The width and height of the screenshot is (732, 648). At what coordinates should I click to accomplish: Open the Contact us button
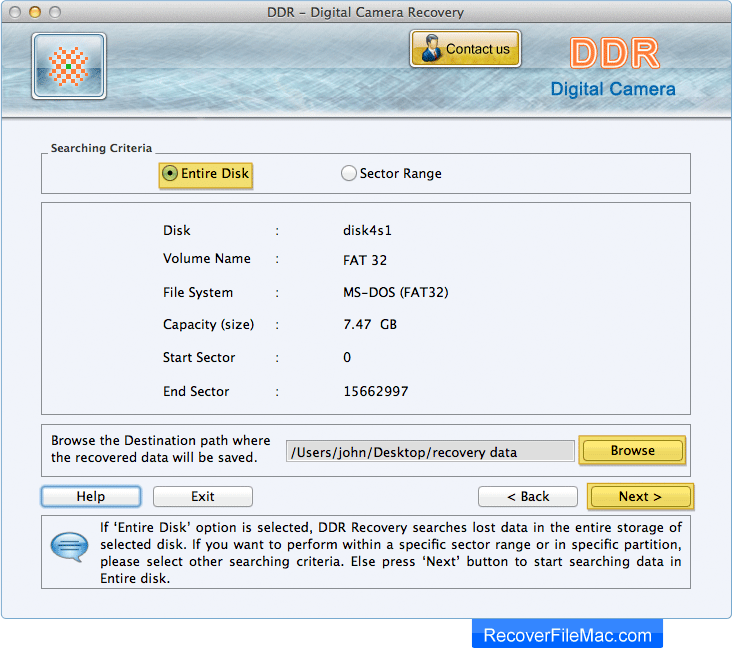pyautogui.click(x=465, y=49)
